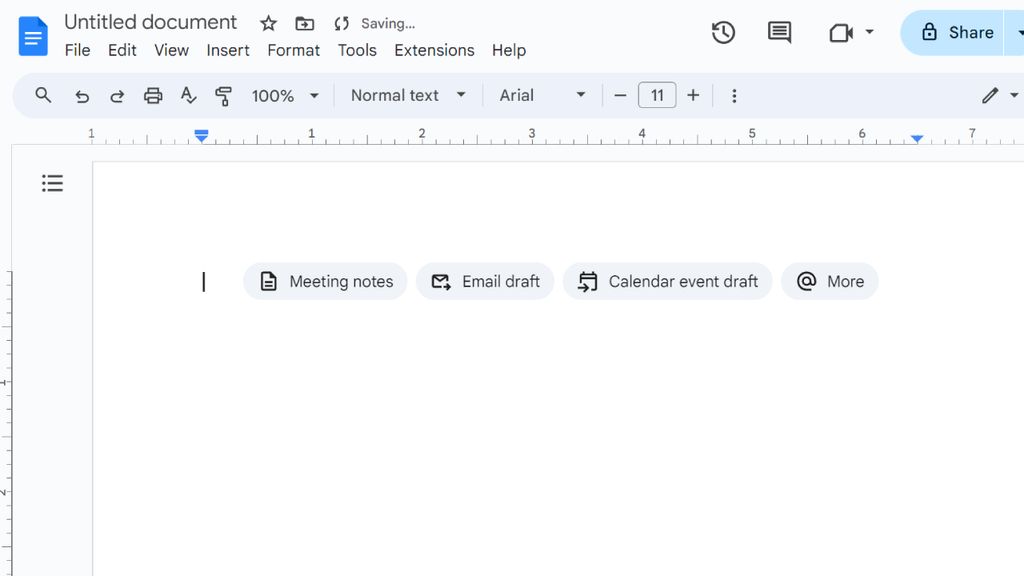Open the Insert menu
Image resolution: width=1024 pixels, height=576 pixels.
click(228, 50)
